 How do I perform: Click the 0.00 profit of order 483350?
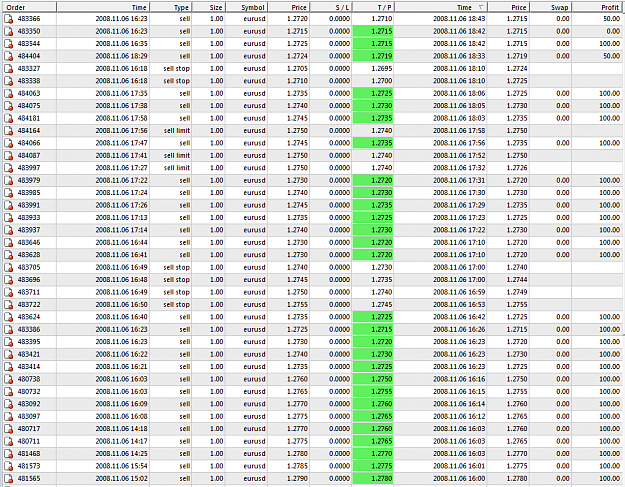tap(613, 31)
